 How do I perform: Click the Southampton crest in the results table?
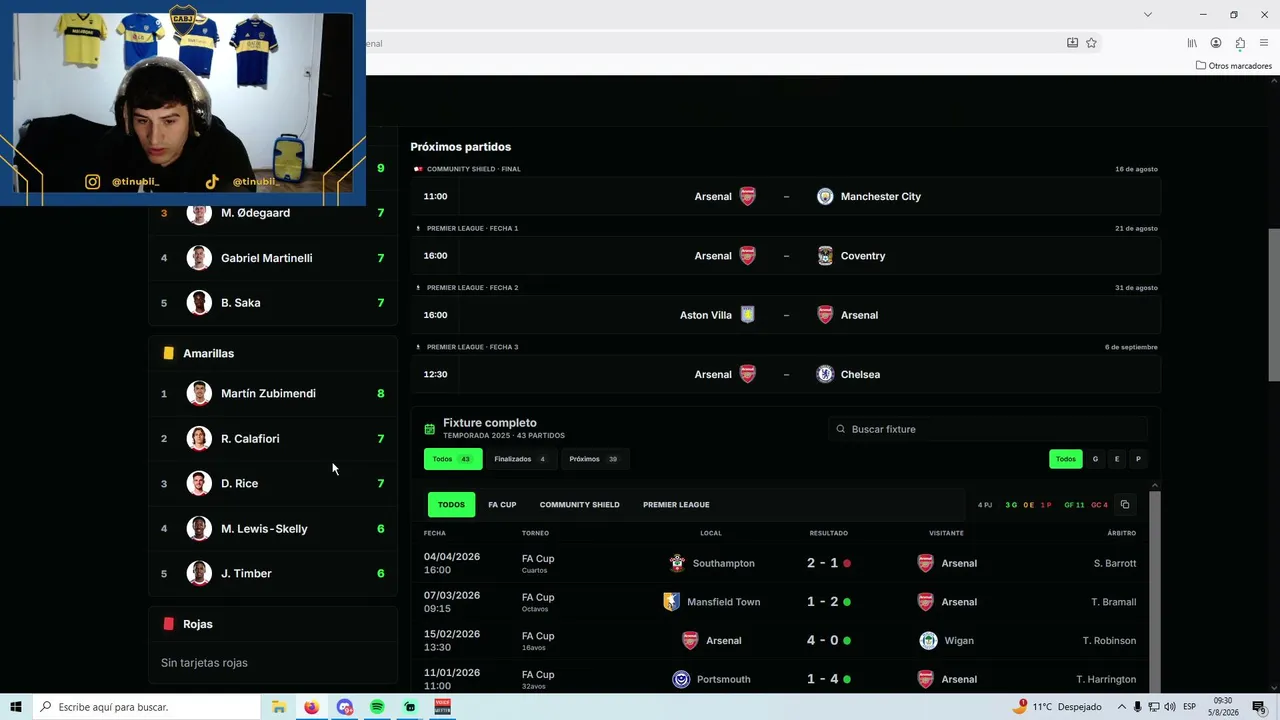coord(677,563)
